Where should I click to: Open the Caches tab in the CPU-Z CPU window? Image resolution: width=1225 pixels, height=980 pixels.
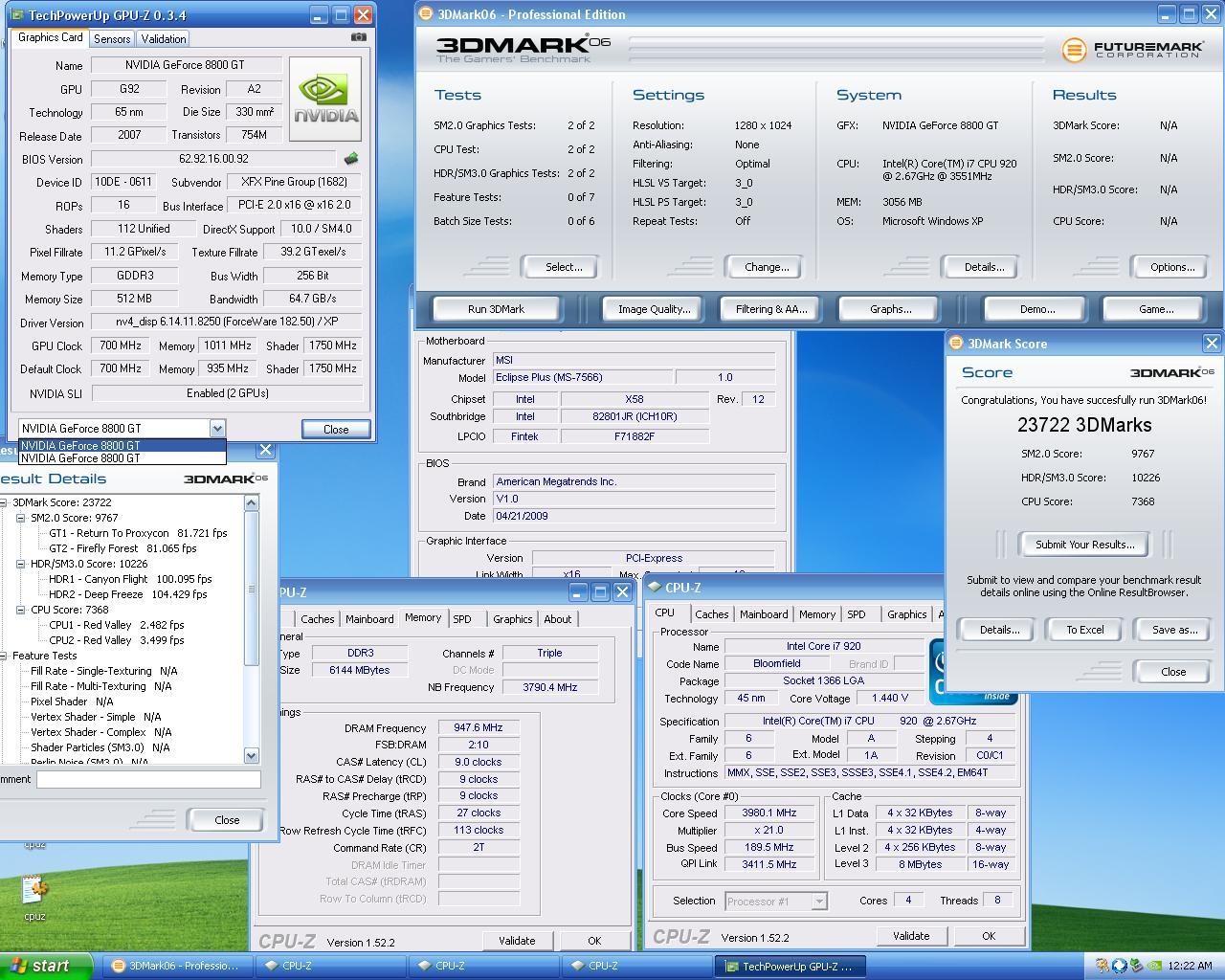click(x=711, y=614)
